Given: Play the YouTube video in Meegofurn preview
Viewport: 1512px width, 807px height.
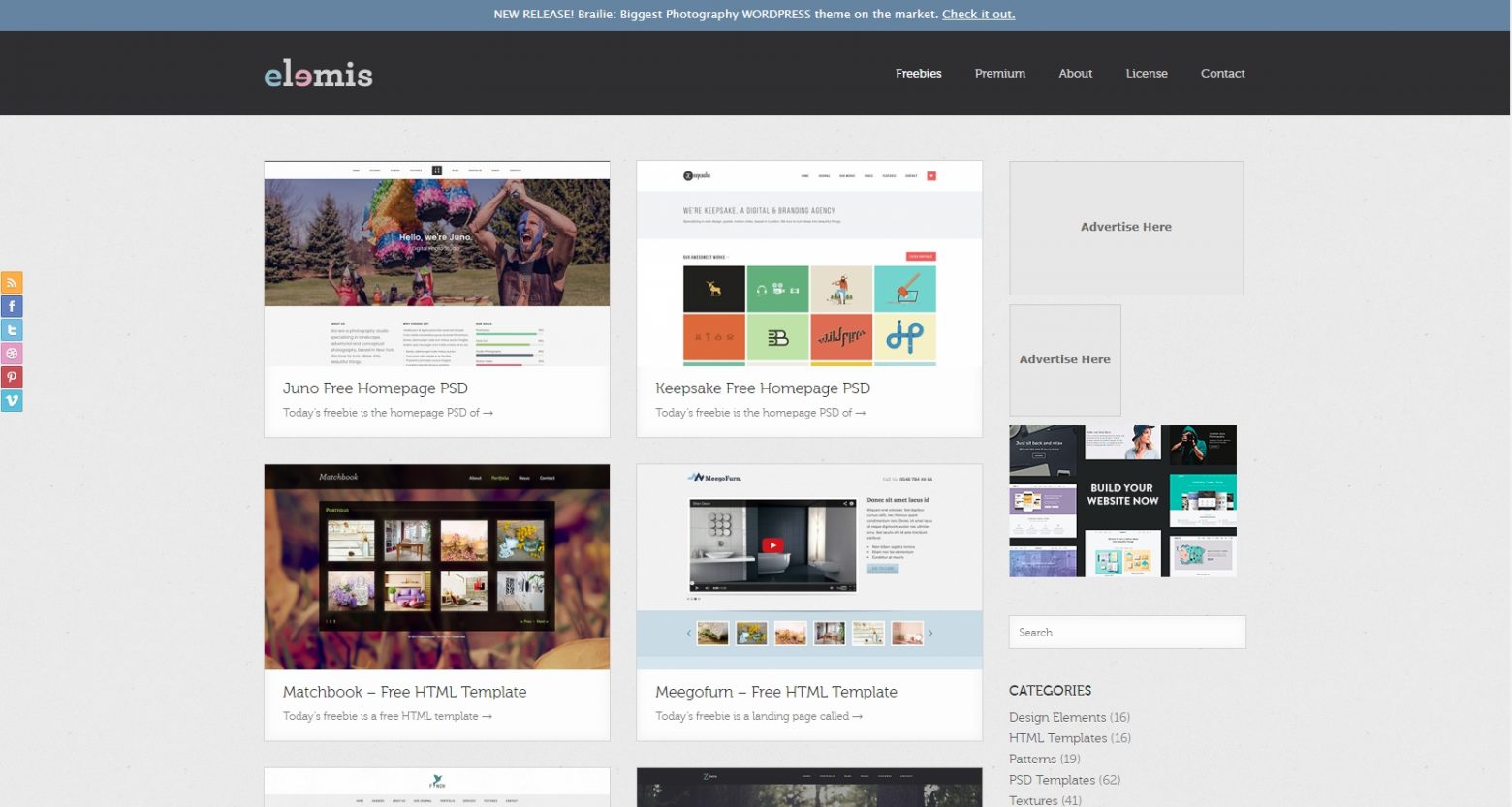Looking at the screenshot, I should [772, 545].
